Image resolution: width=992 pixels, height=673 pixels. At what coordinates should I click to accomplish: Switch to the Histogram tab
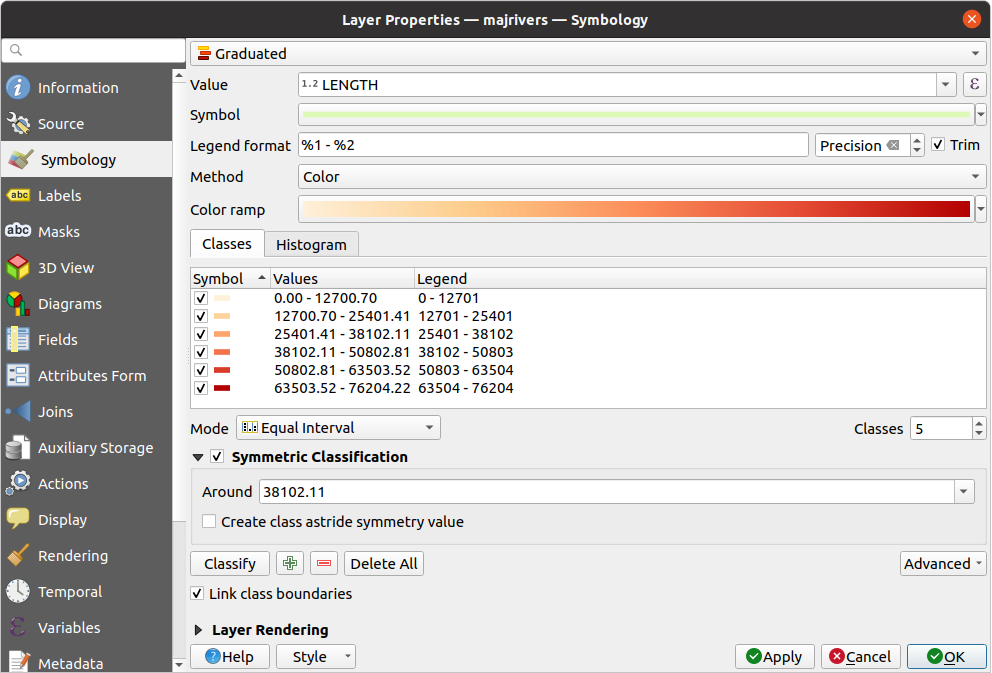coord(311,243)
